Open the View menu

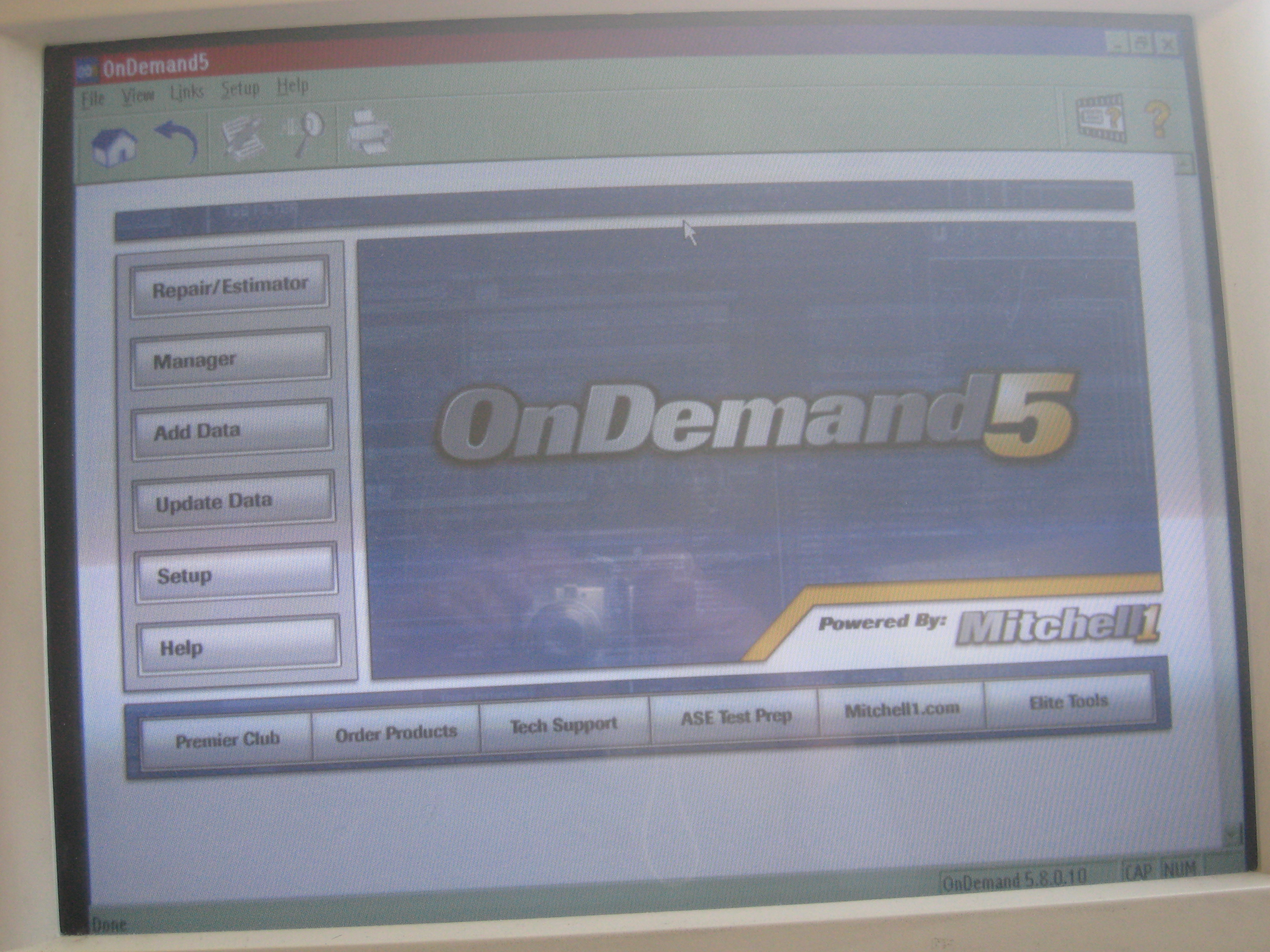138,95
